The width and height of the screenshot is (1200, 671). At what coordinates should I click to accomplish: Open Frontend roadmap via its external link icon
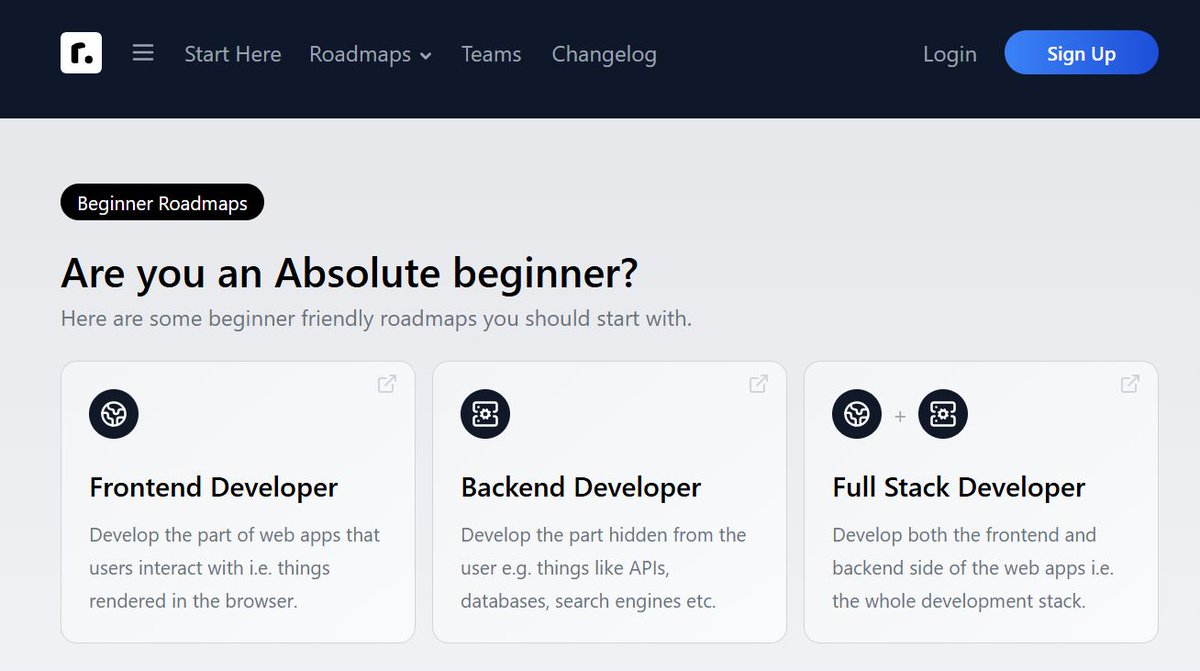click(x=386, y=383)
